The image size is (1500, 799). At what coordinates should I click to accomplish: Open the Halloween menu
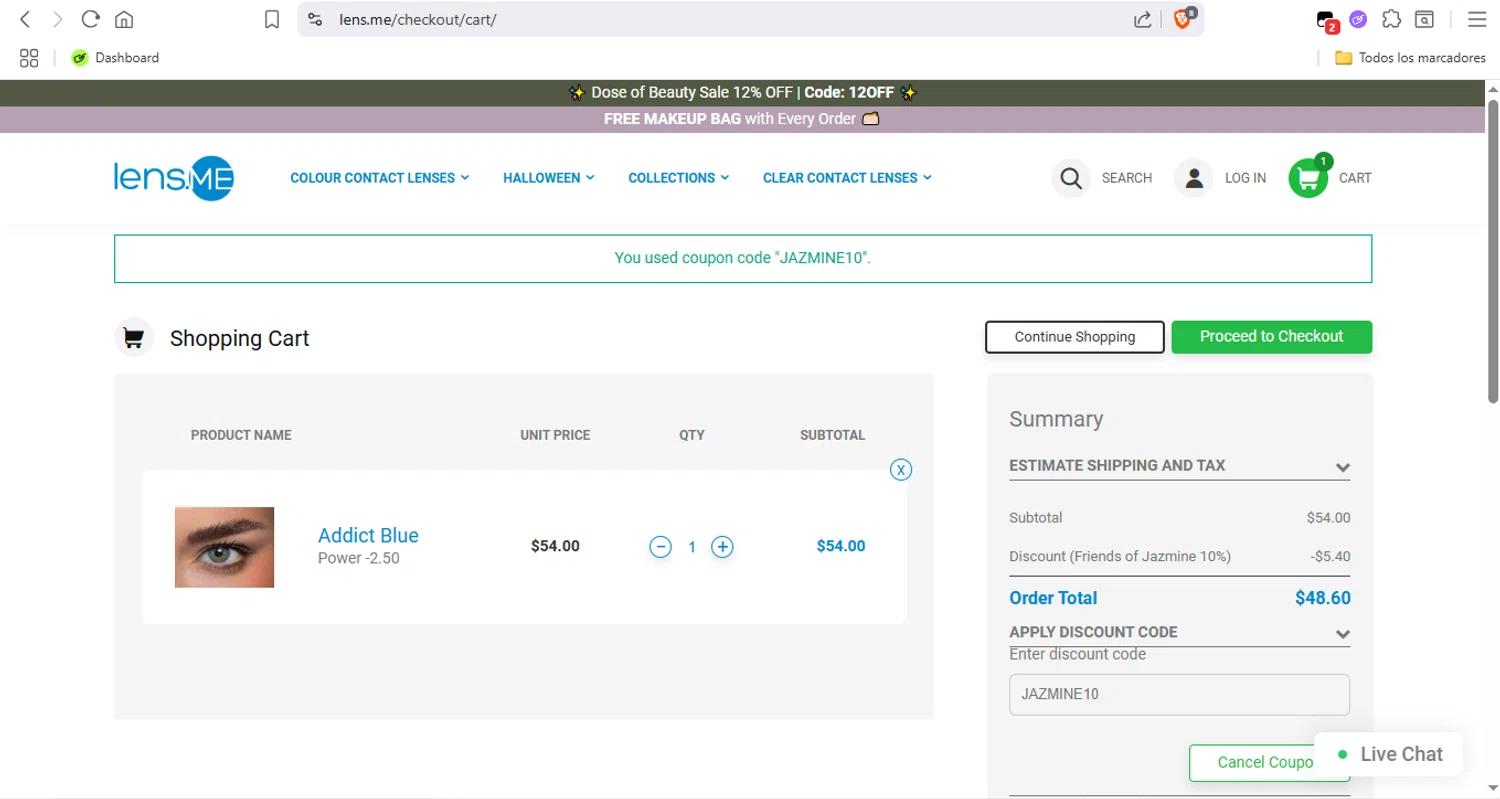549,178
